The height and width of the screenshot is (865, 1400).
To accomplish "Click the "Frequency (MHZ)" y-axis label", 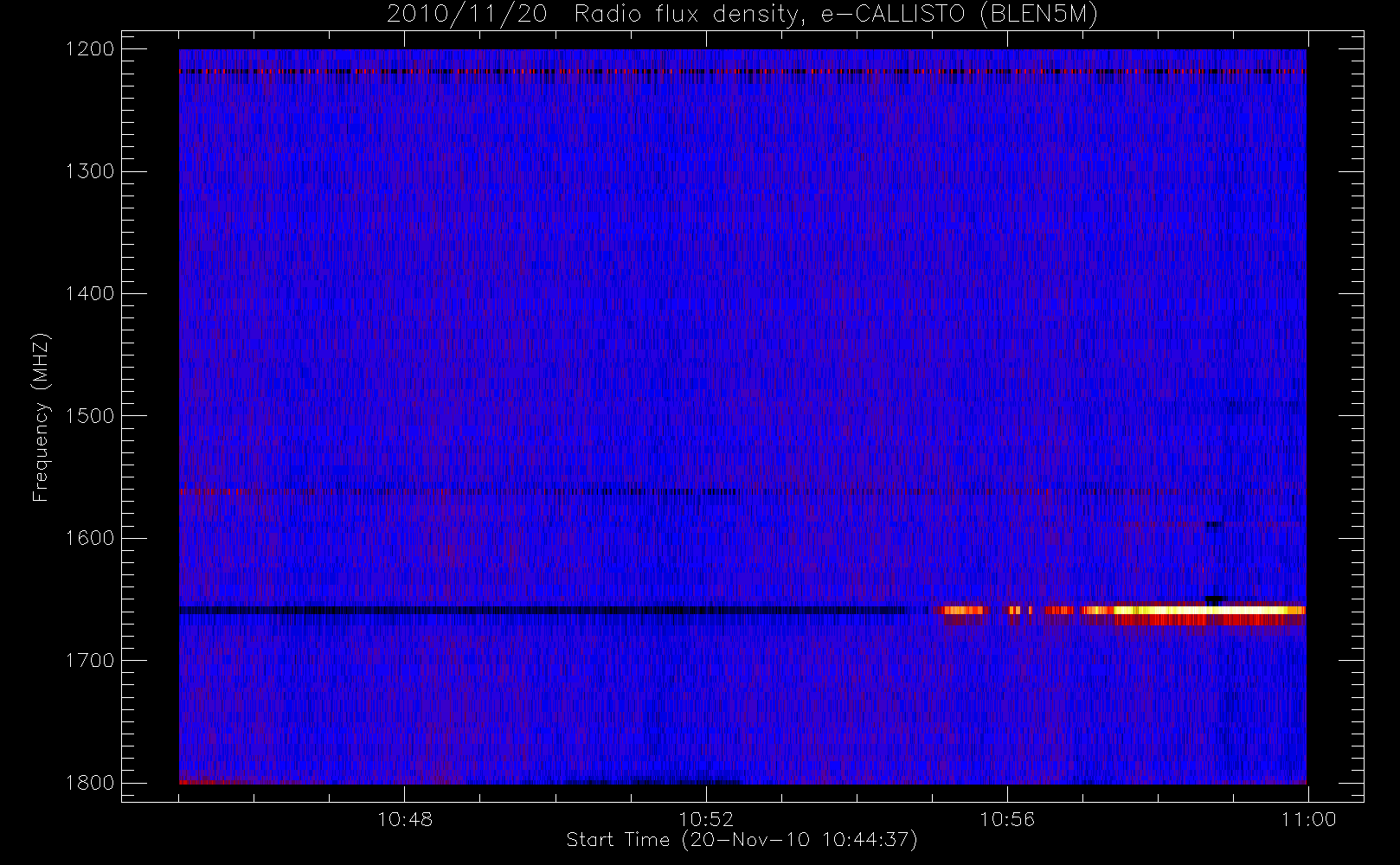I will pyautogui.click(x=40, y=417).
